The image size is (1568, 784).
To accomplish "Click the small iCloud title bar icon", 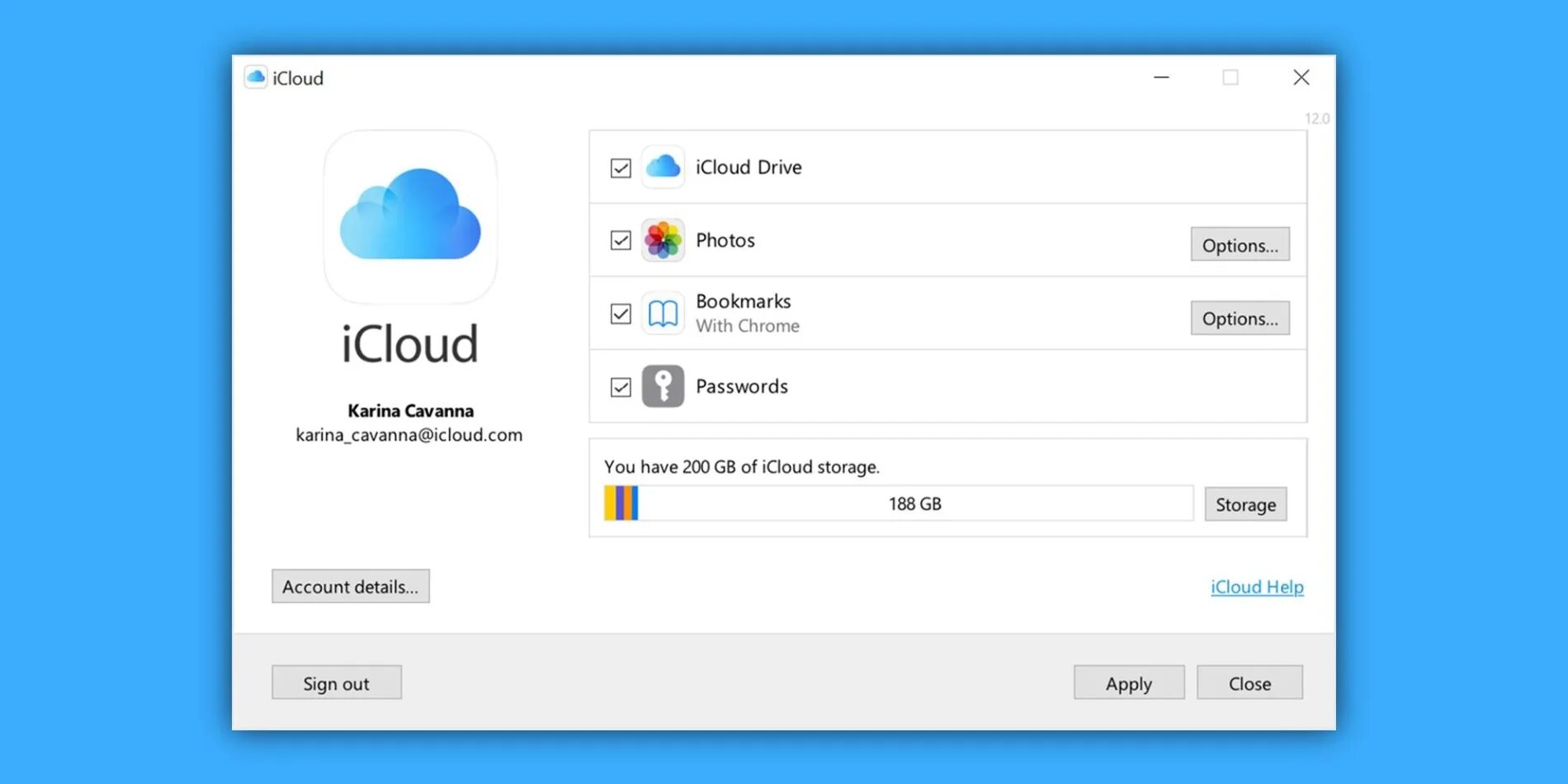I will 256,78.
